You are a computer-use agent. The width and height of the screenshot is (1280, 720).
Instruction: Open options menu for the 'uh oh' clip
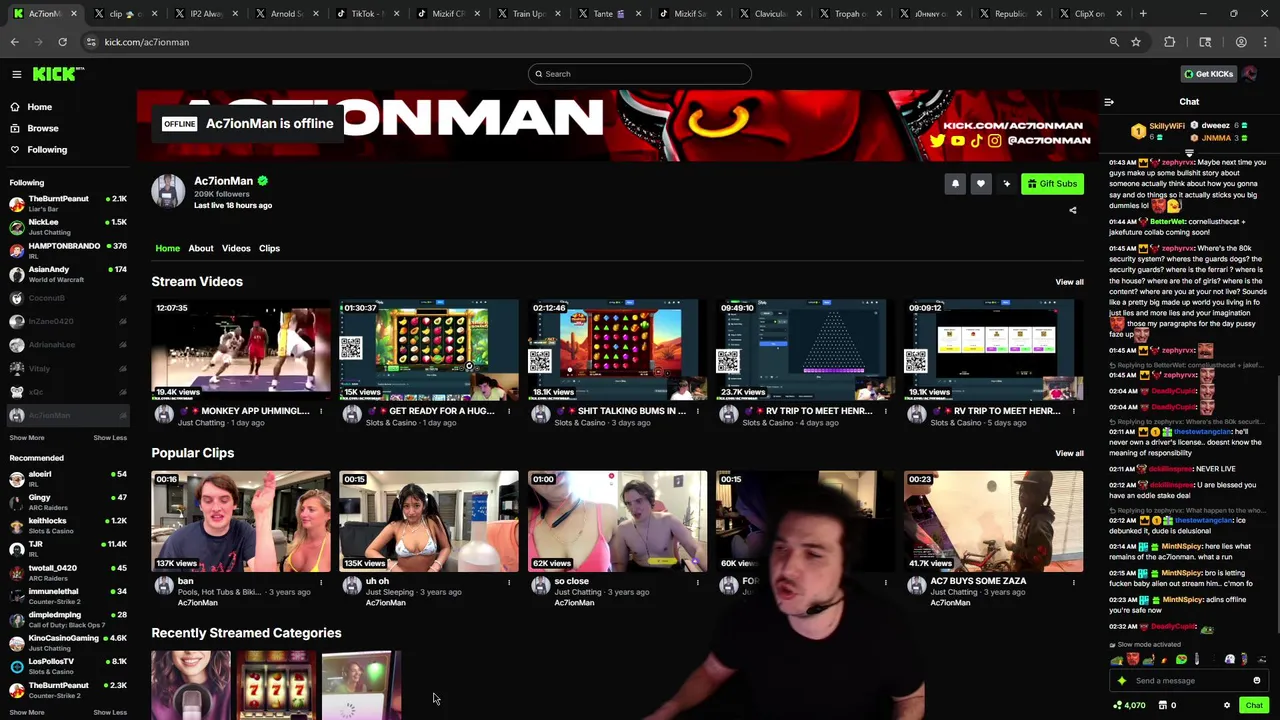509,582
